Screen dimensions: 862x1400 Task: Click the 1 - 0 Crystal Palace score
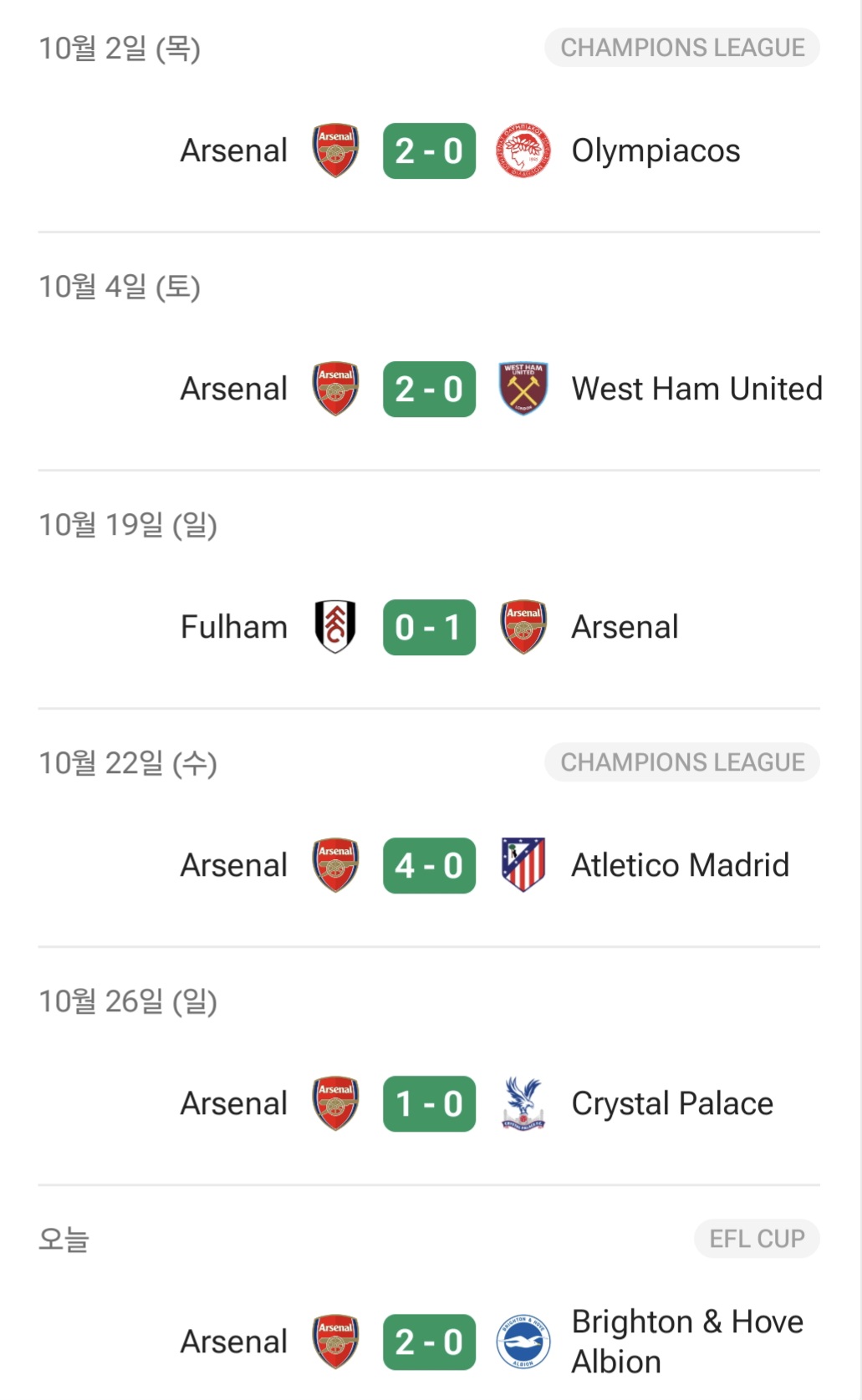pyautogui.click(x=429, y=1103)
